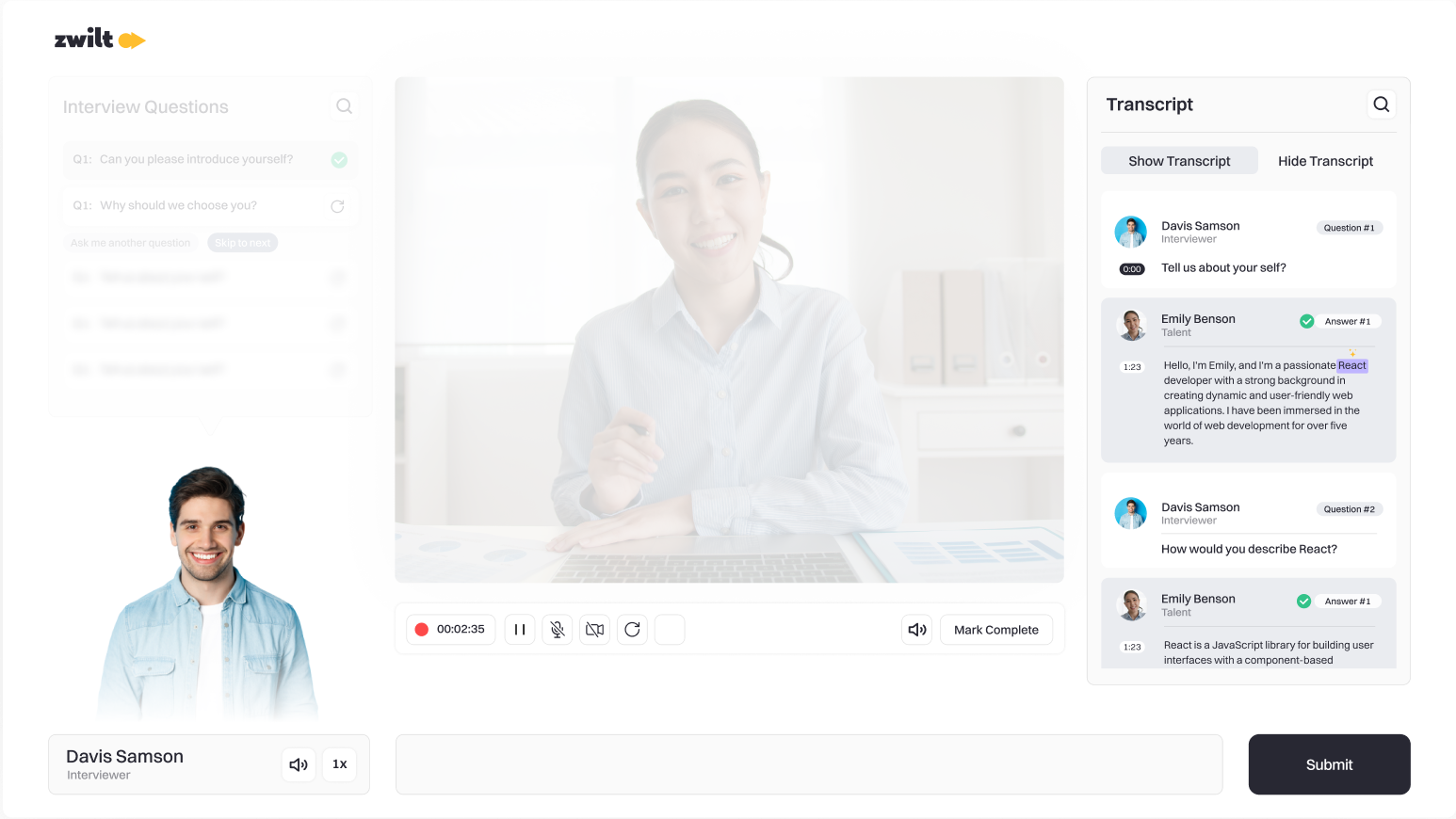Open the 1x playback speed selector

340,764
